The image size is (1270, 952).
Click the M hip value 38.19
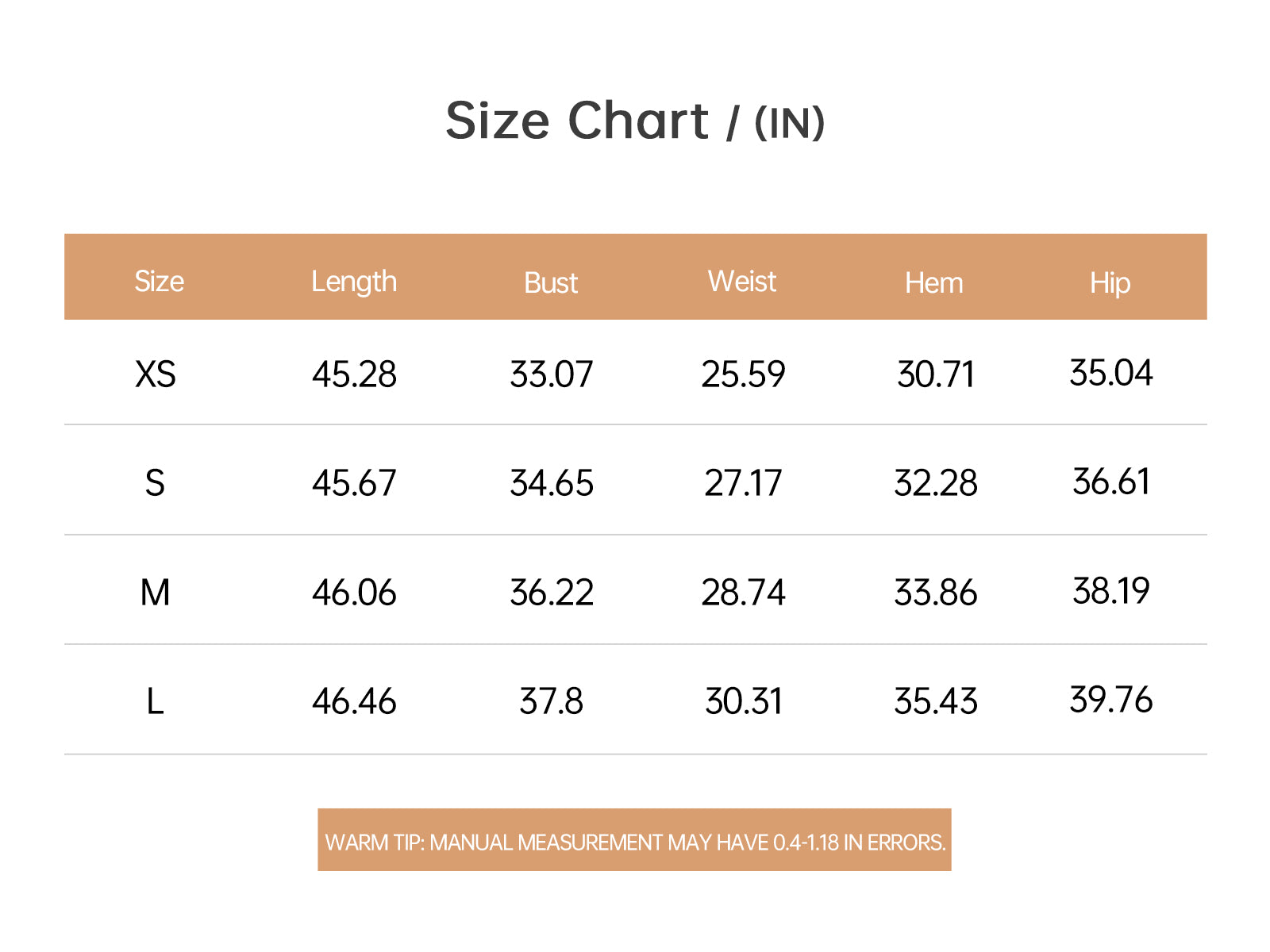[1111, 591]
